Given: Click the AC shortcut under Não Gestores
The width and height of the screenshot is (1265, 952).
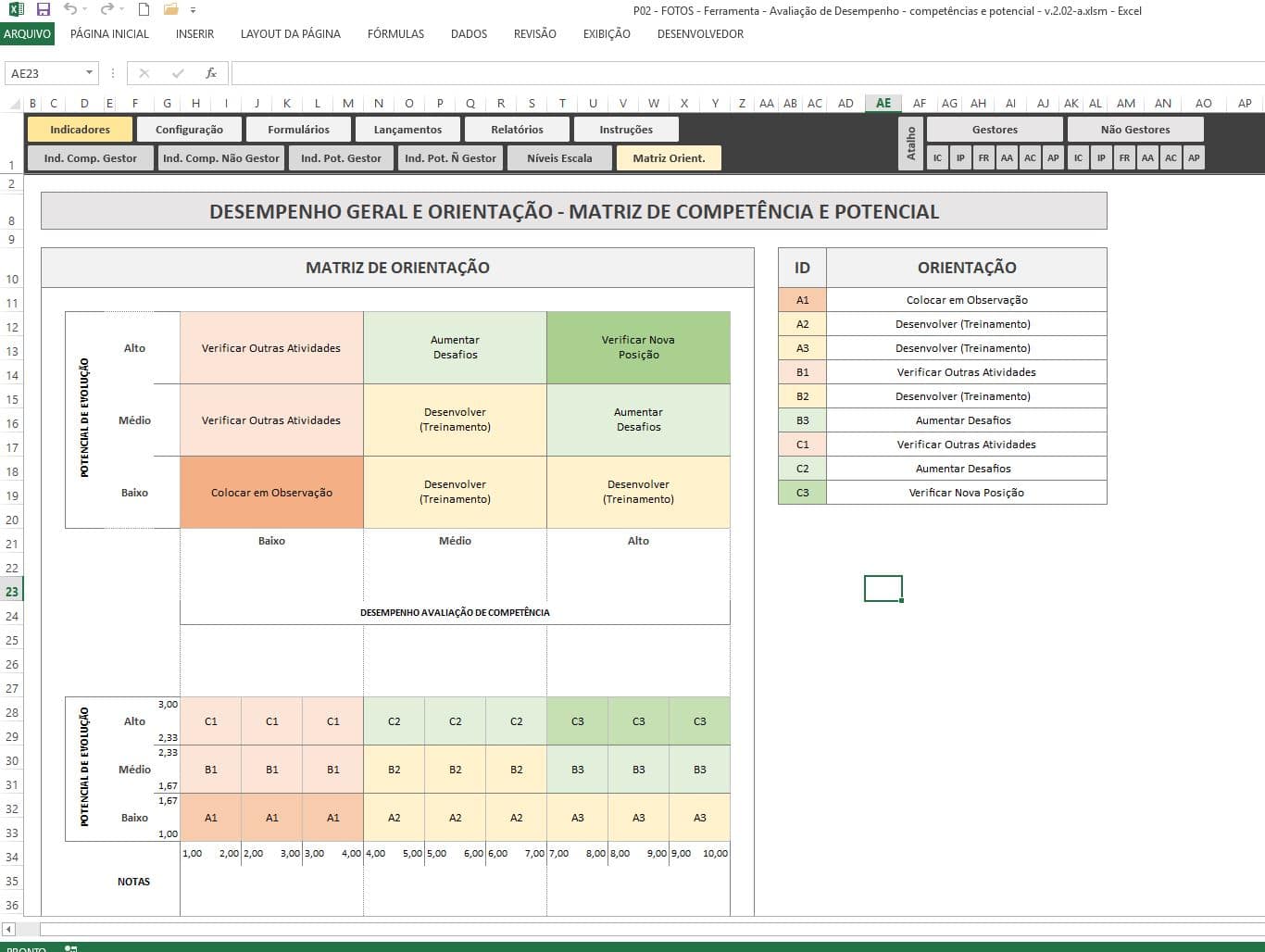Looking at the screenshot, I should (x=1171, y=158).
